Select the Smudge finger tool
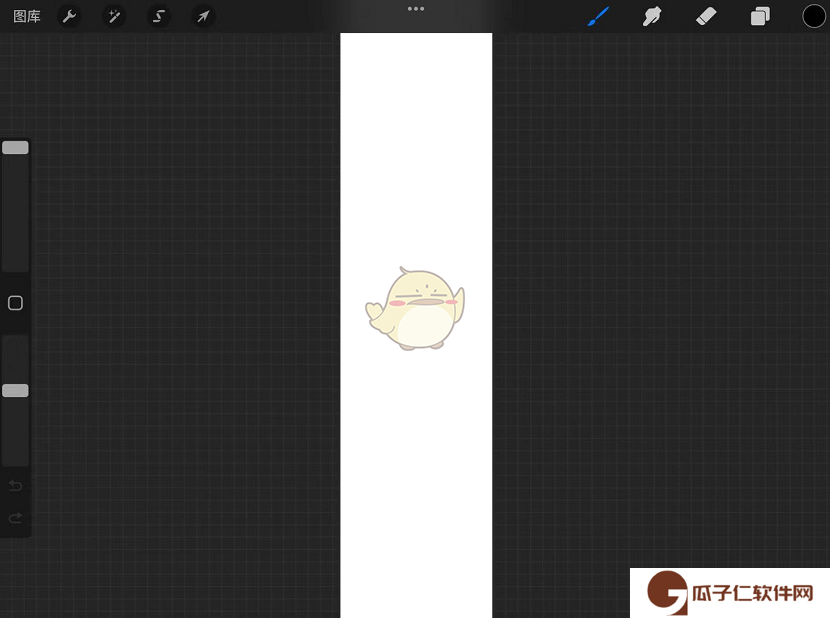 click(652, 16)
